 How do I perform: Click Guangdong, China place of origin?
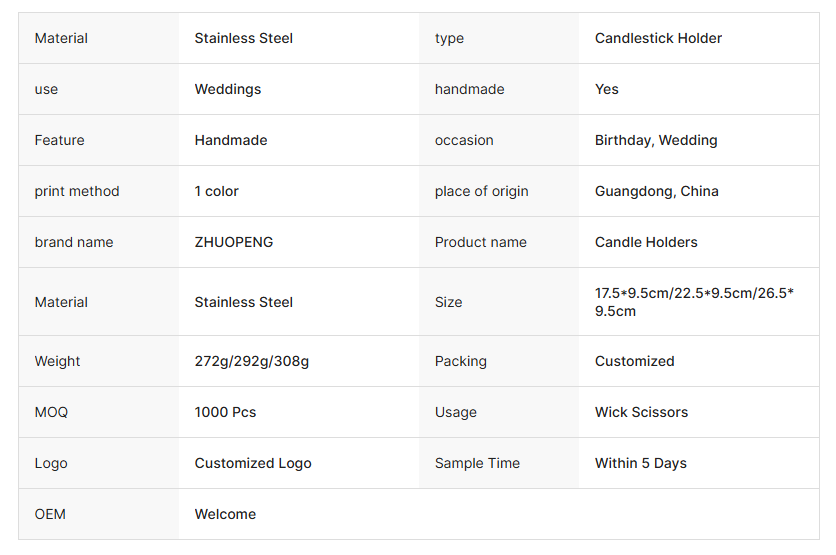pyautogui.click(x=656, y=191)
